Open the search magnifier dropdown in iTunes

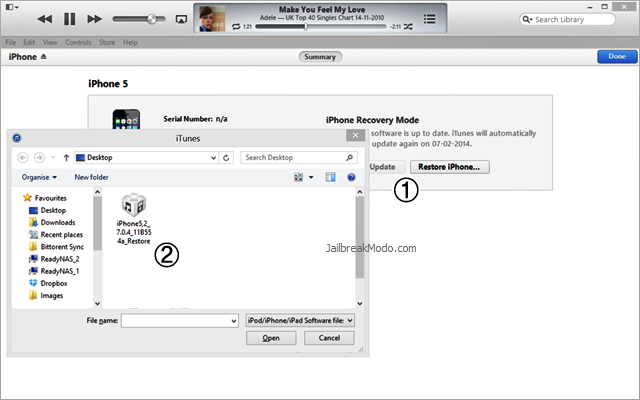pyautogui.click(x=527, y=19)
